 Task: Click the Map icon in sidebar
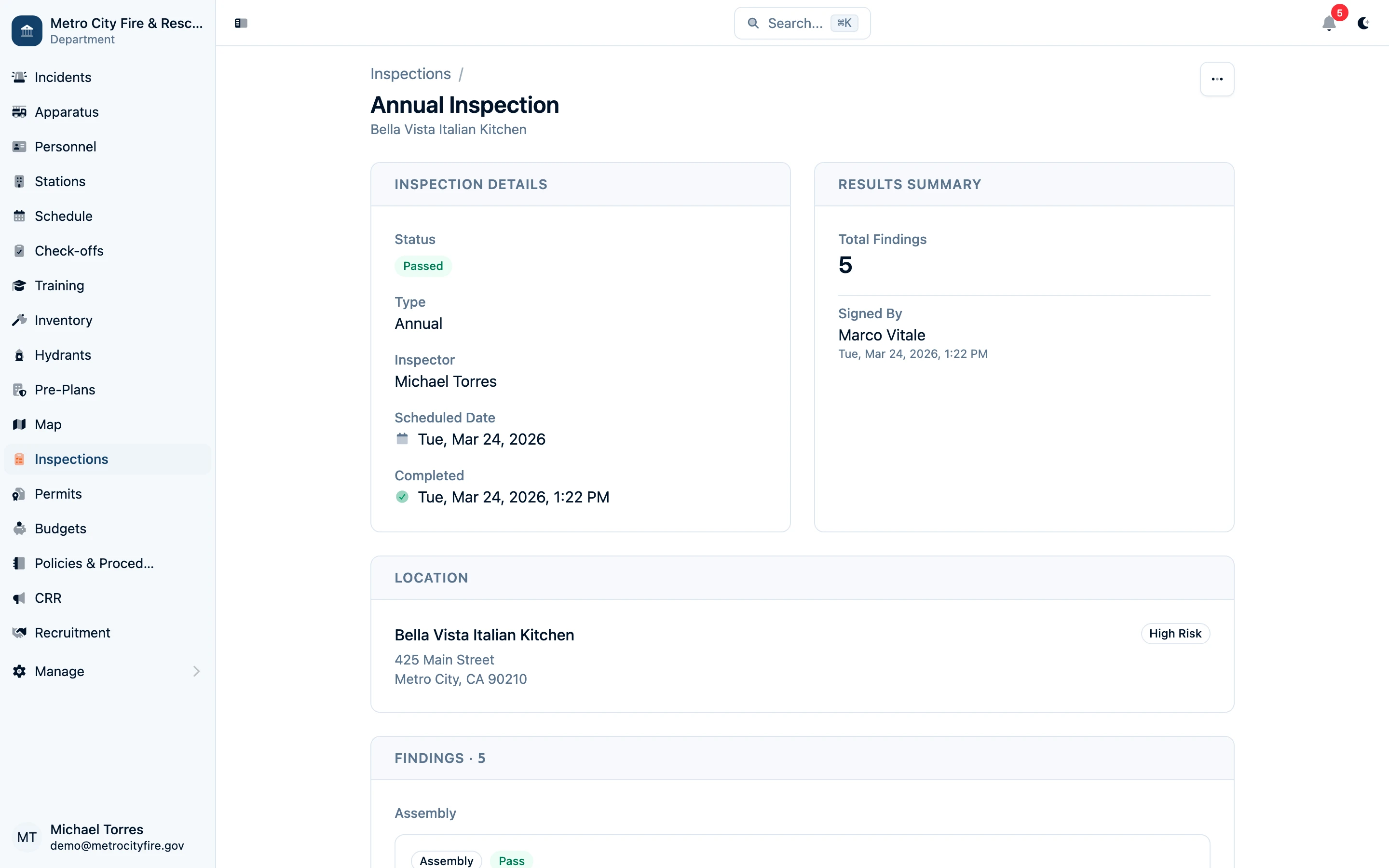click(x=19, y=424)
